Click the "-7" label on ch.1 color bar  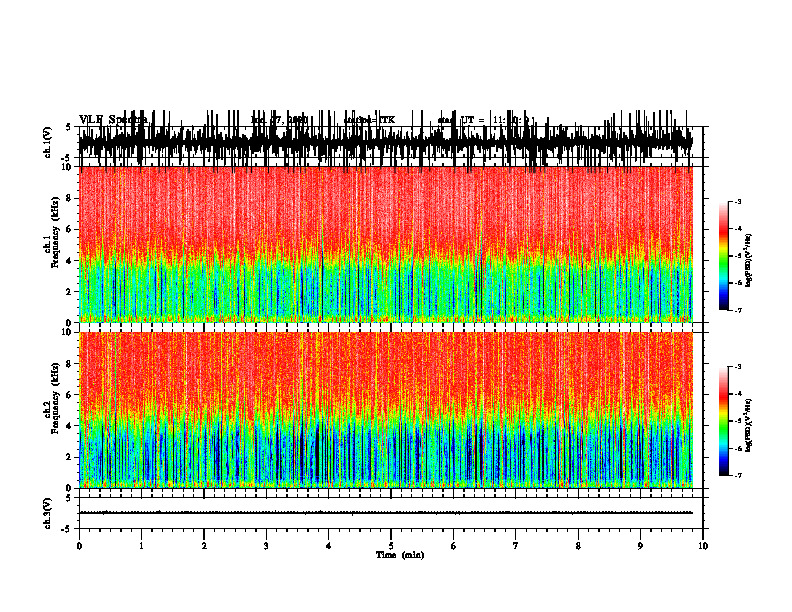tap(737, 310)
